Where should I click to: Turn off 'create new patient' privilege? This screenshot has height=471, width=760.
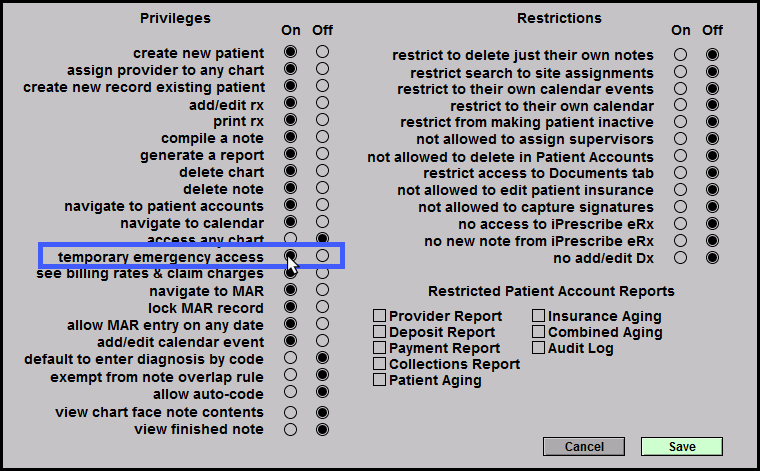coord(322,52)
